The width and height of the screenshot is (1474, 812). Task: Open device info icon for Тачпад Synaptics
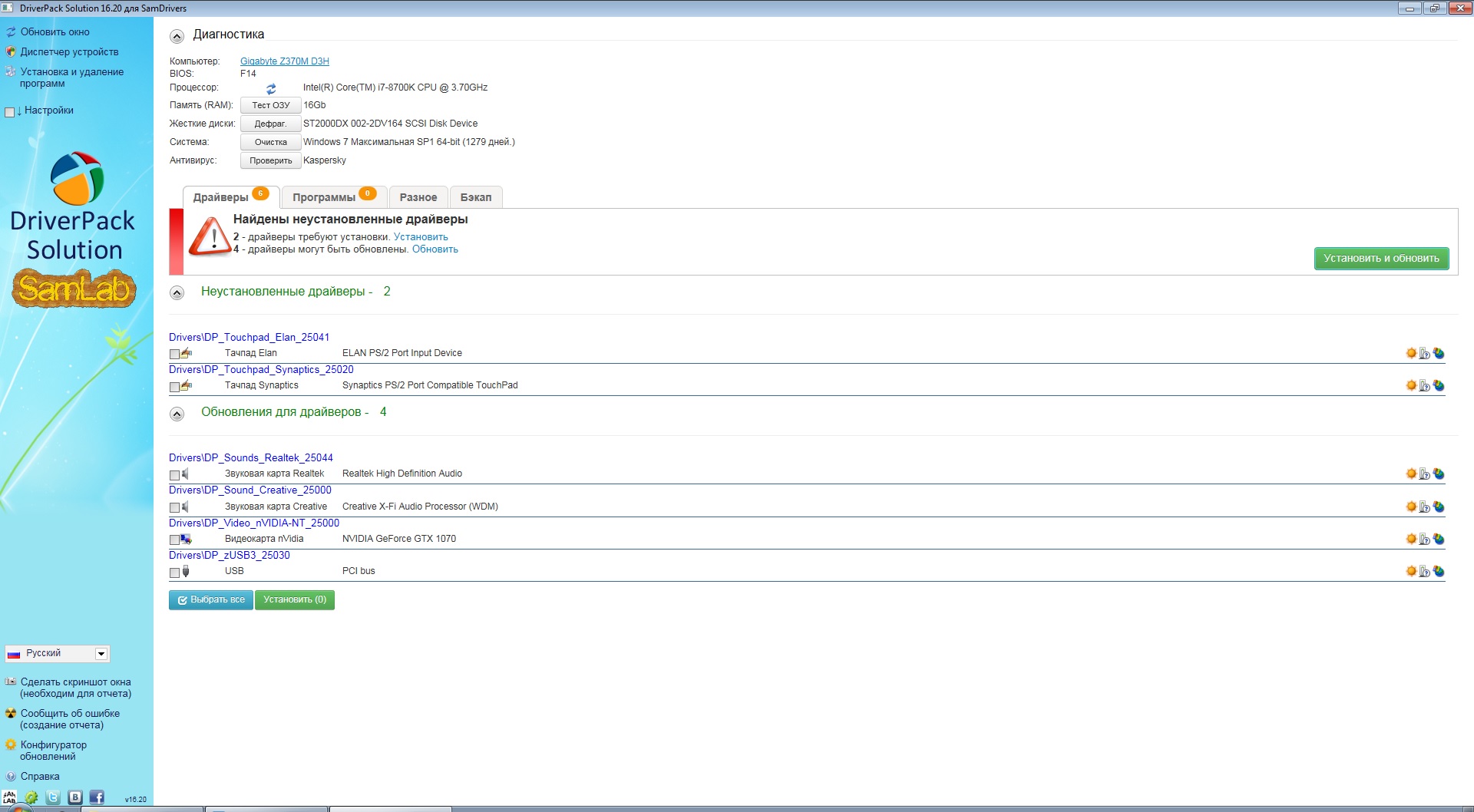tap(1425, 385)
